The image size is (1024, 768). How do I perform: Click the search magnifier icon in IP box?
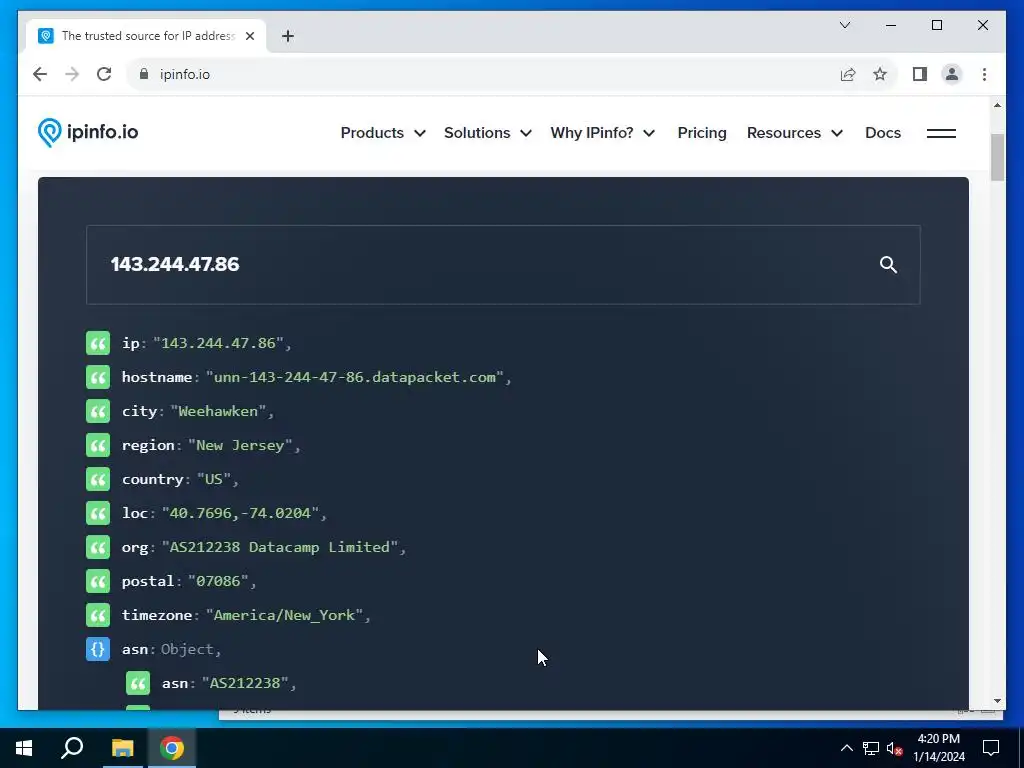888,264
